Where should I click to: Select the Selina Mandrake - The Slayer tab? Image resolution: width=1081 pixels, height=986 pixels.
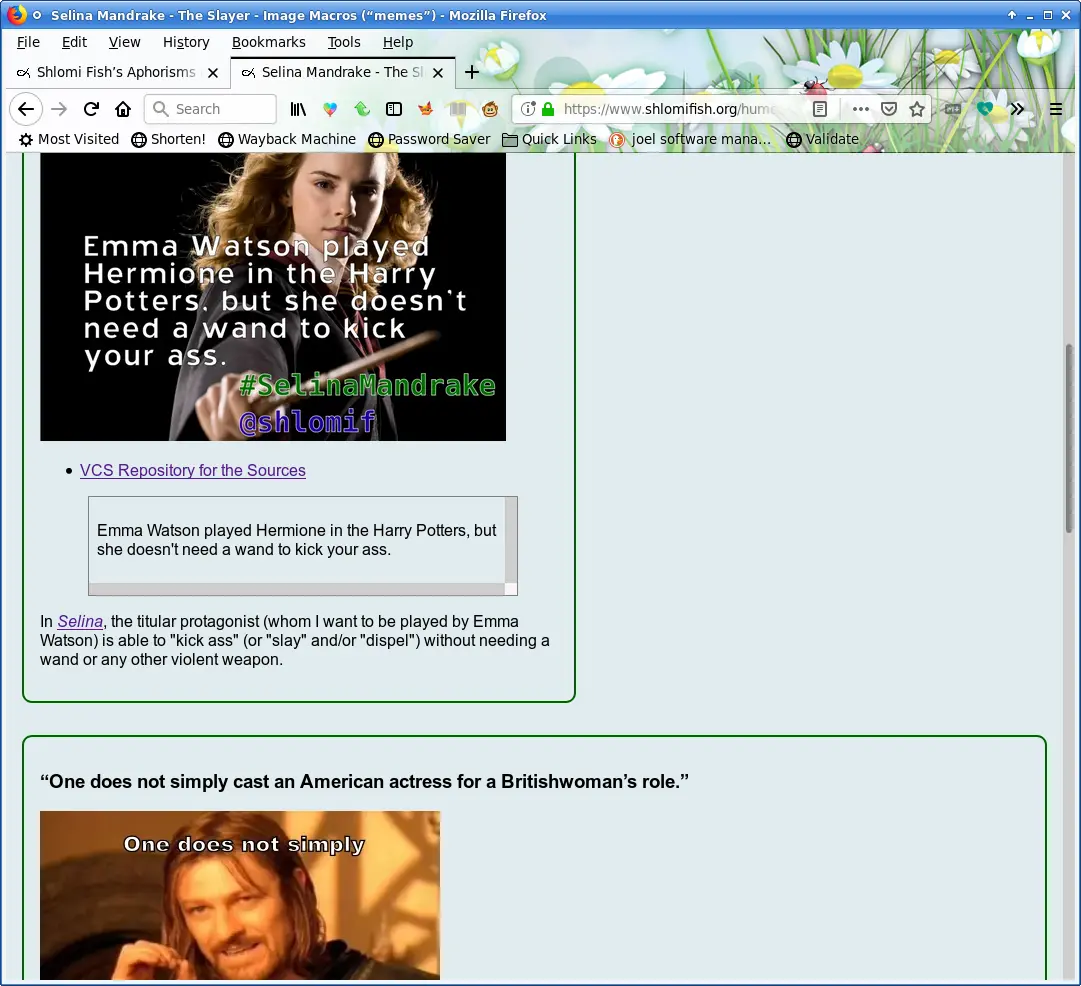coord(342,72)
